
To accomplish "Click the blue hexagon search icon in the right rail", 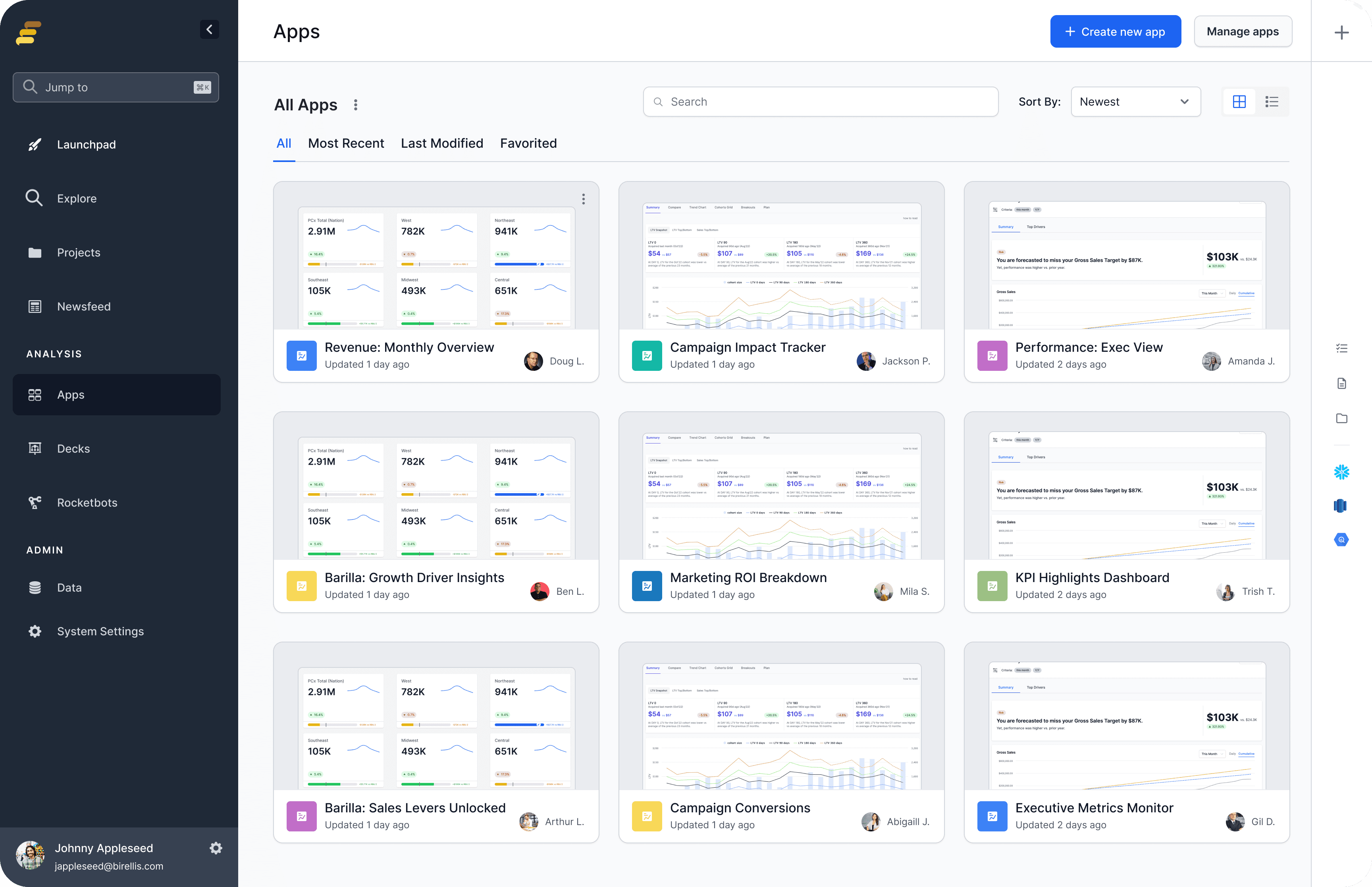I will point(1341,540).
